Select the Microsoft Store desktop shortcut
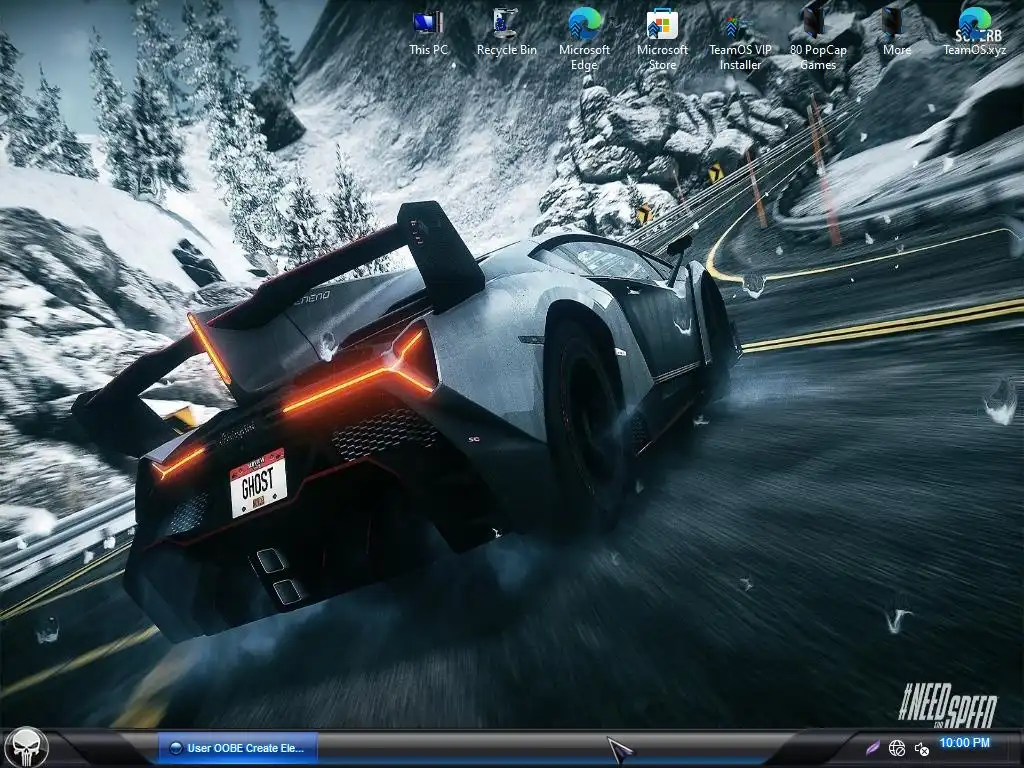 662,39
